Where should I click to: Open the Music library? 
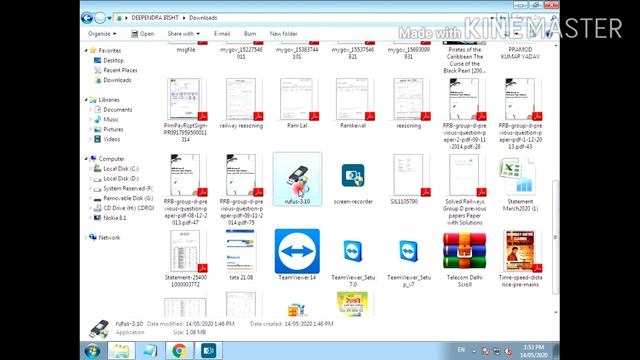(x=111, y=119)
